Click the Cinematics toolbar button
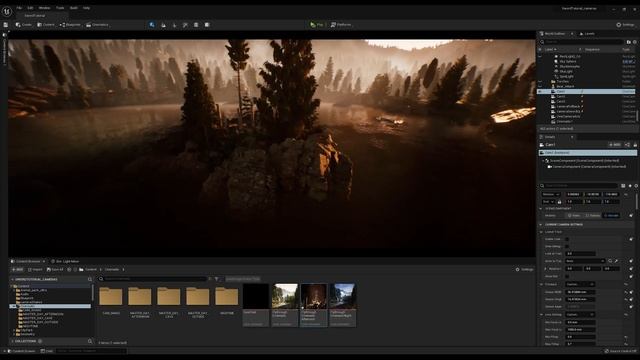 97,25
